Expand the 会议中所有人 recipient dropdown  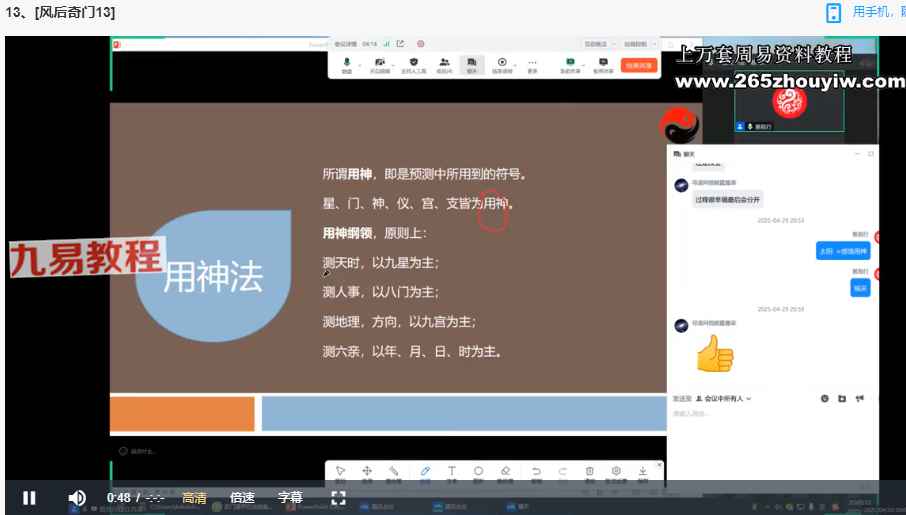coord(726,398)
